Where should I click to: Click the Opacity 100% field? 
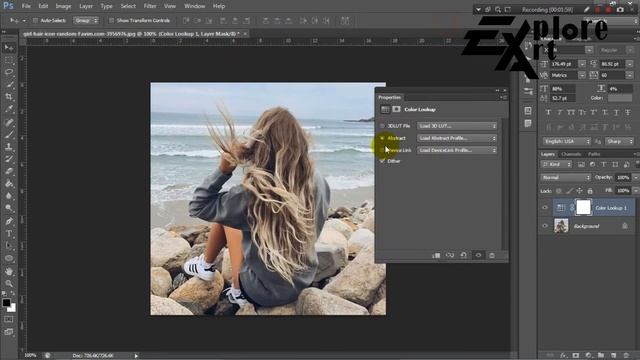[623, 178]
